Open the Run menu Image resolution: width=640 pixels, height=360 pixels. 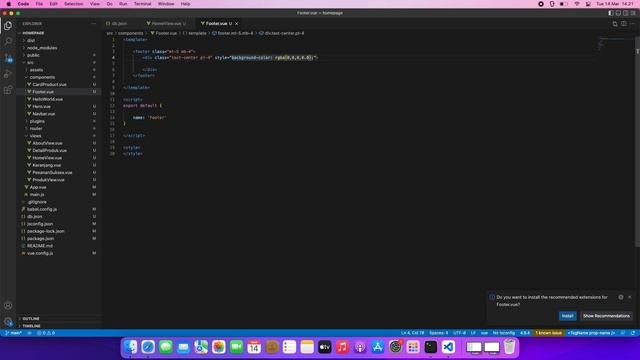click(x=123, y=4)
